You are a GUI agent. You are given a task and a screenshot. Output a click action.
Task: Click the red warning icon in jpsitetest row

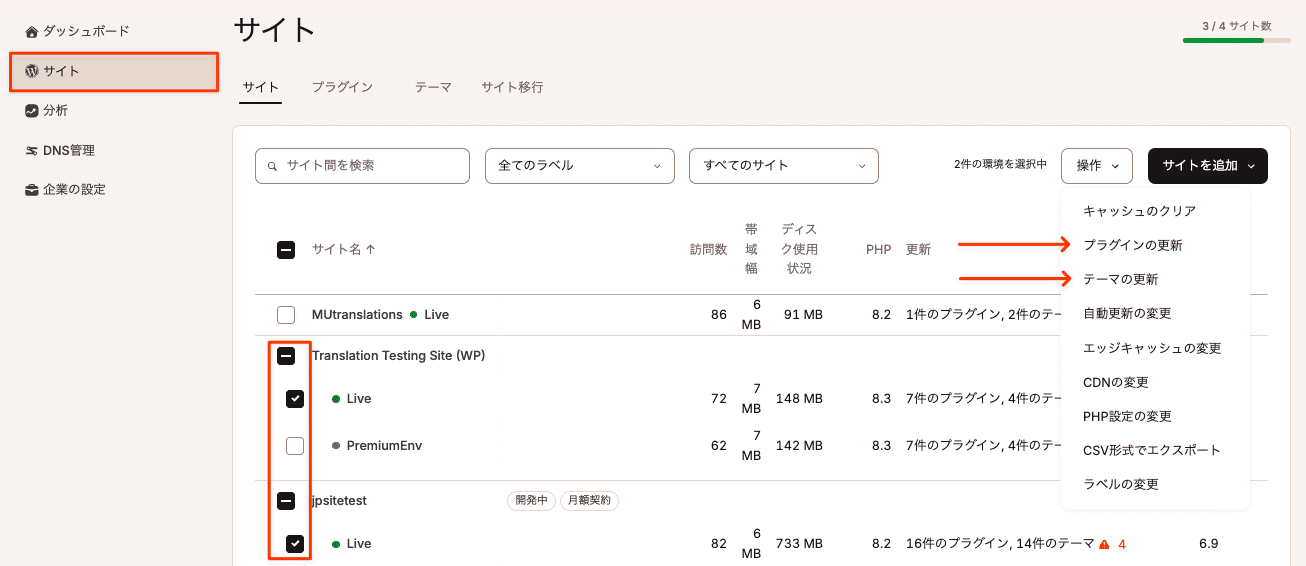point(1104,545)
